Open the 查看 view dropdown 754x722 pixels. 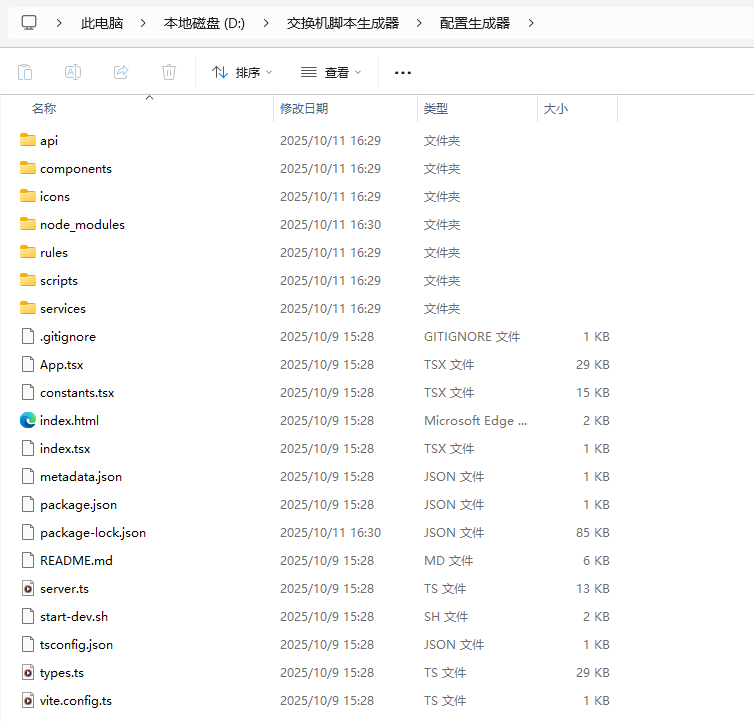pos(331,72)
